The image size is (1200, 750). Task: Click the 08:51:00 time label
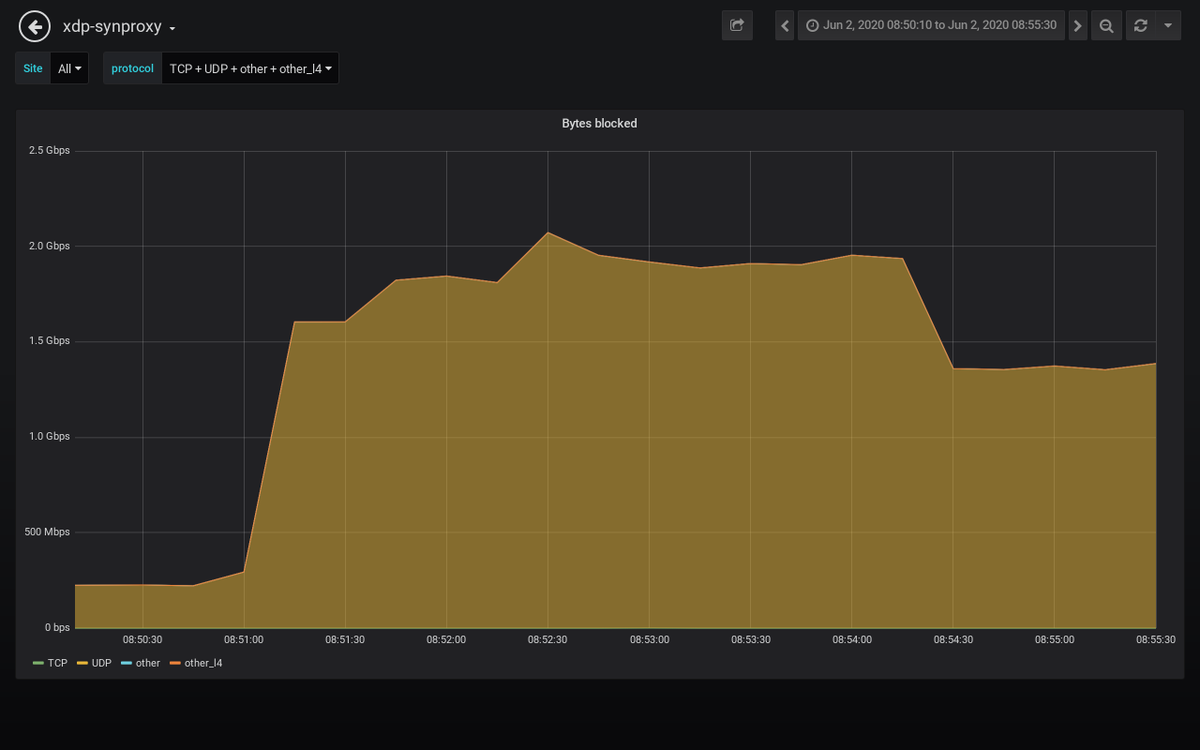(244, 640)
